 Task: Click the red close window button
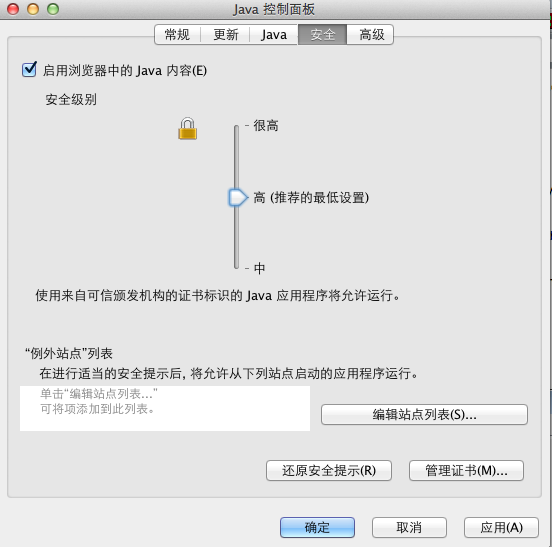(13, 9)
